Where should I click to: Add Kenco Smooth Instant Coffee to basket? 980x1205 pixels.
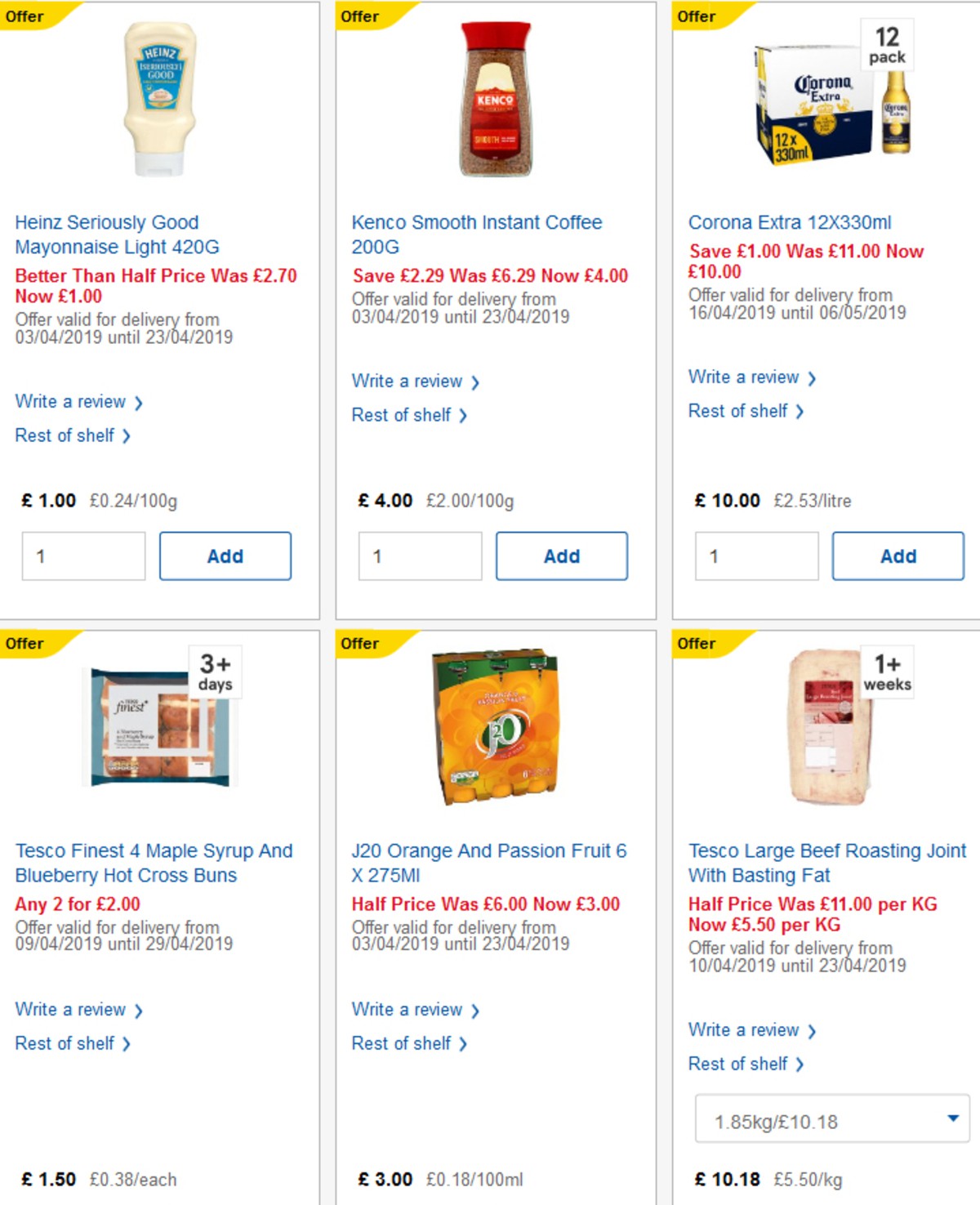[x=562, y=556]
